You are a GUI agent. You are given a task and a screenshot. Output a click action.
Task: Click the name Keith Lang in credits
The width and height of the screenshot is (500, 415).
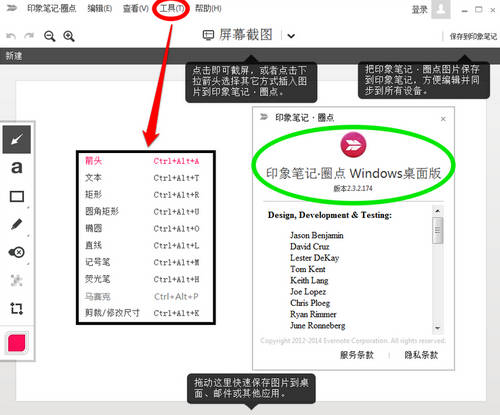click(309, 280)
